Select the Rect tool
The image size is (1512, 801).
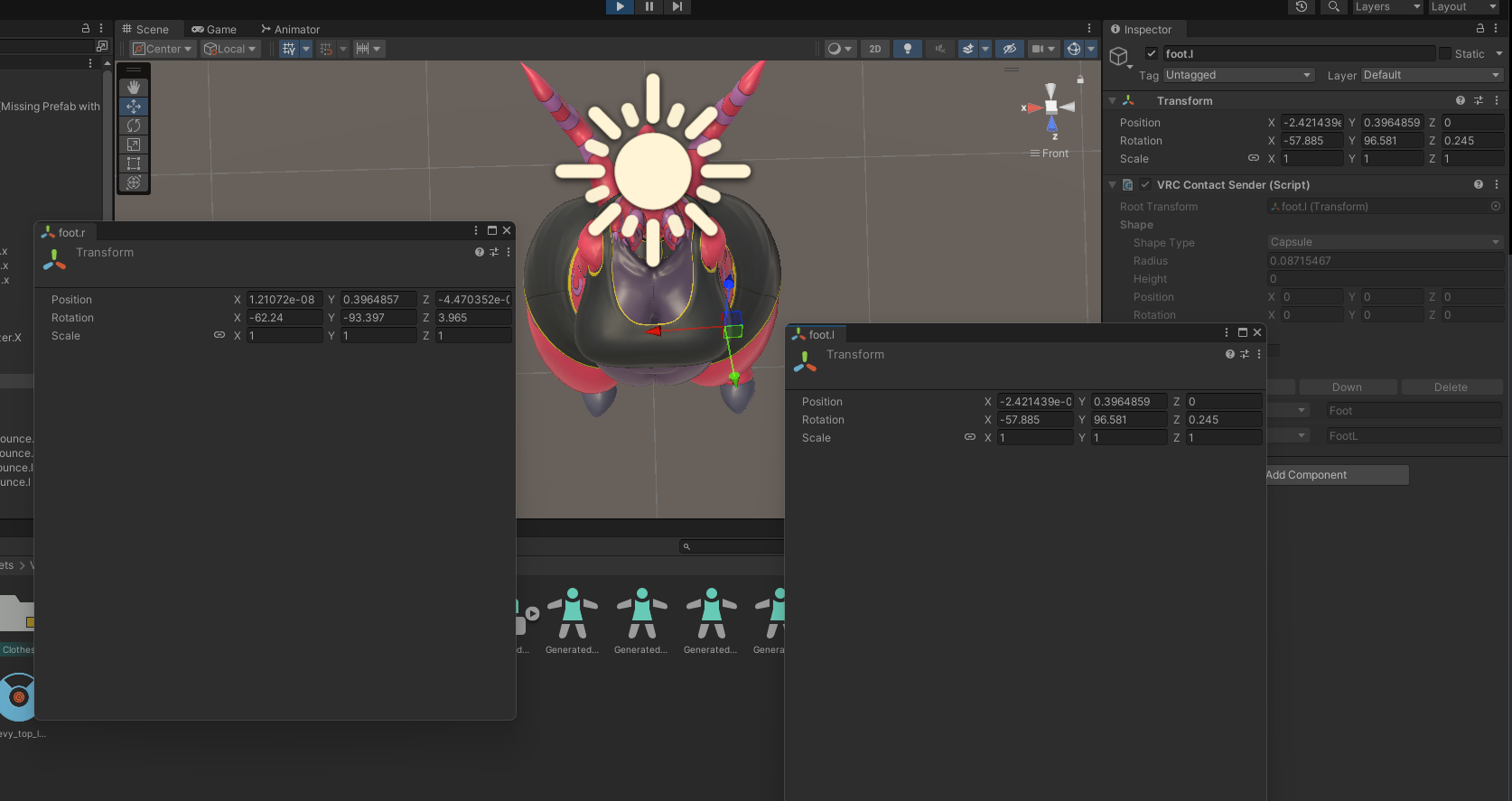pyautogui.click(x=134, y=163)
